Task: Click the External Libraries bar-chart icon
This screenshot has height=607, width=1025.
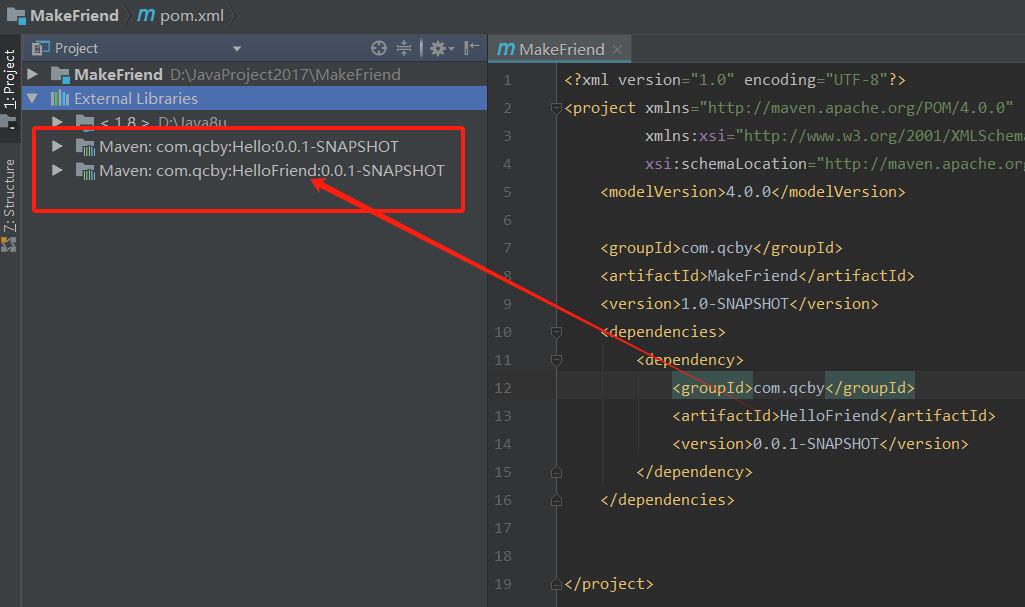Action: pyautogui.click(x=59, y=98)
